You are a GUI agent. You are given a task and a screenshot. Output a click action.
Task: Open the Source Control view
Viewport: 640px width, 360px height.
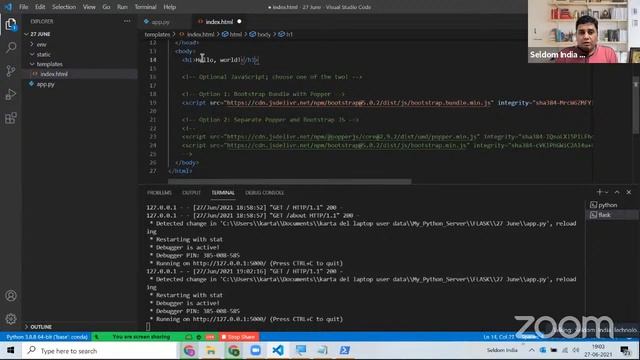(x=11, y=71)
